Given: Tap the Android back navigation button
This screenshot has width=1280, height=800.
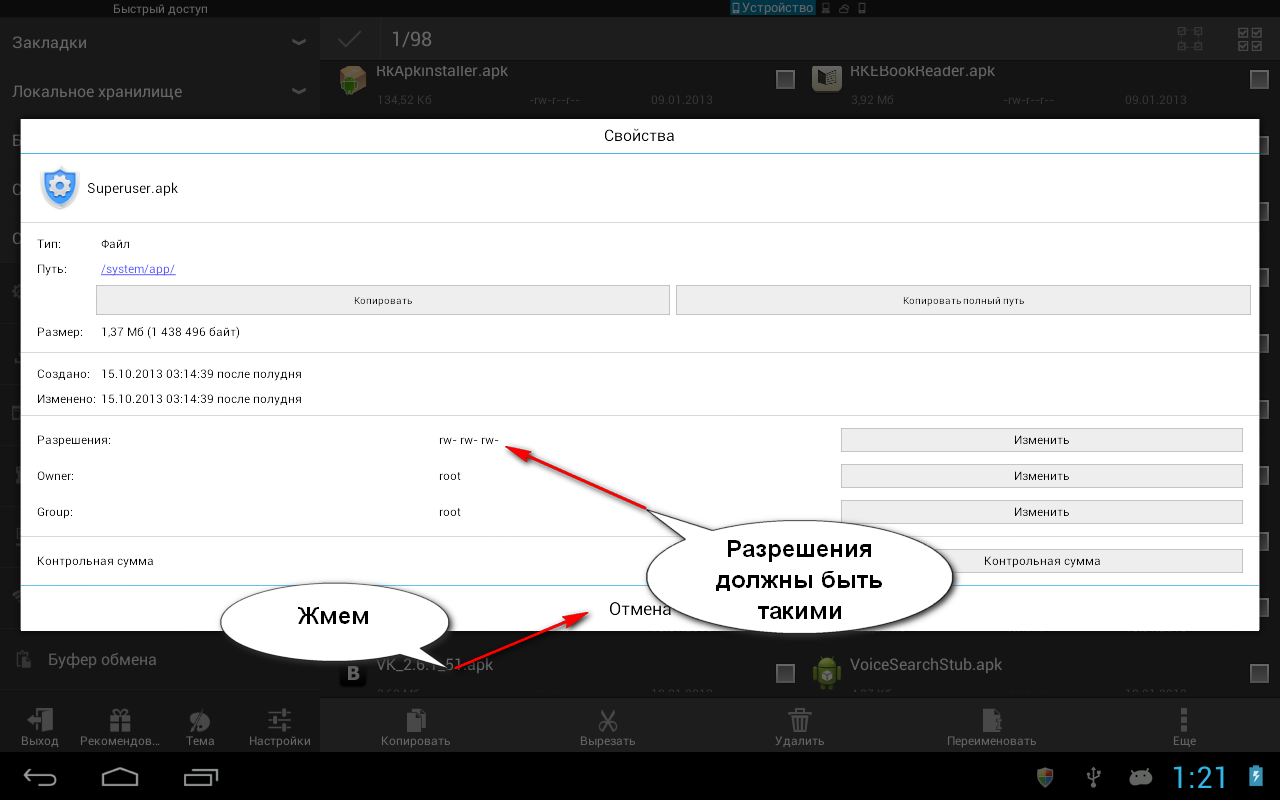Looking at the screenshot, I should 41,777.
